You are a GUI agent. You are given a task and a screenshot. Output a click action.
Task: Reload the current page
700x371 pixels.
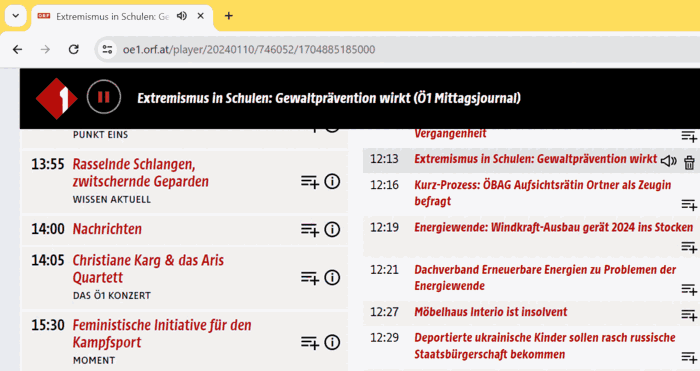(74, 49)
